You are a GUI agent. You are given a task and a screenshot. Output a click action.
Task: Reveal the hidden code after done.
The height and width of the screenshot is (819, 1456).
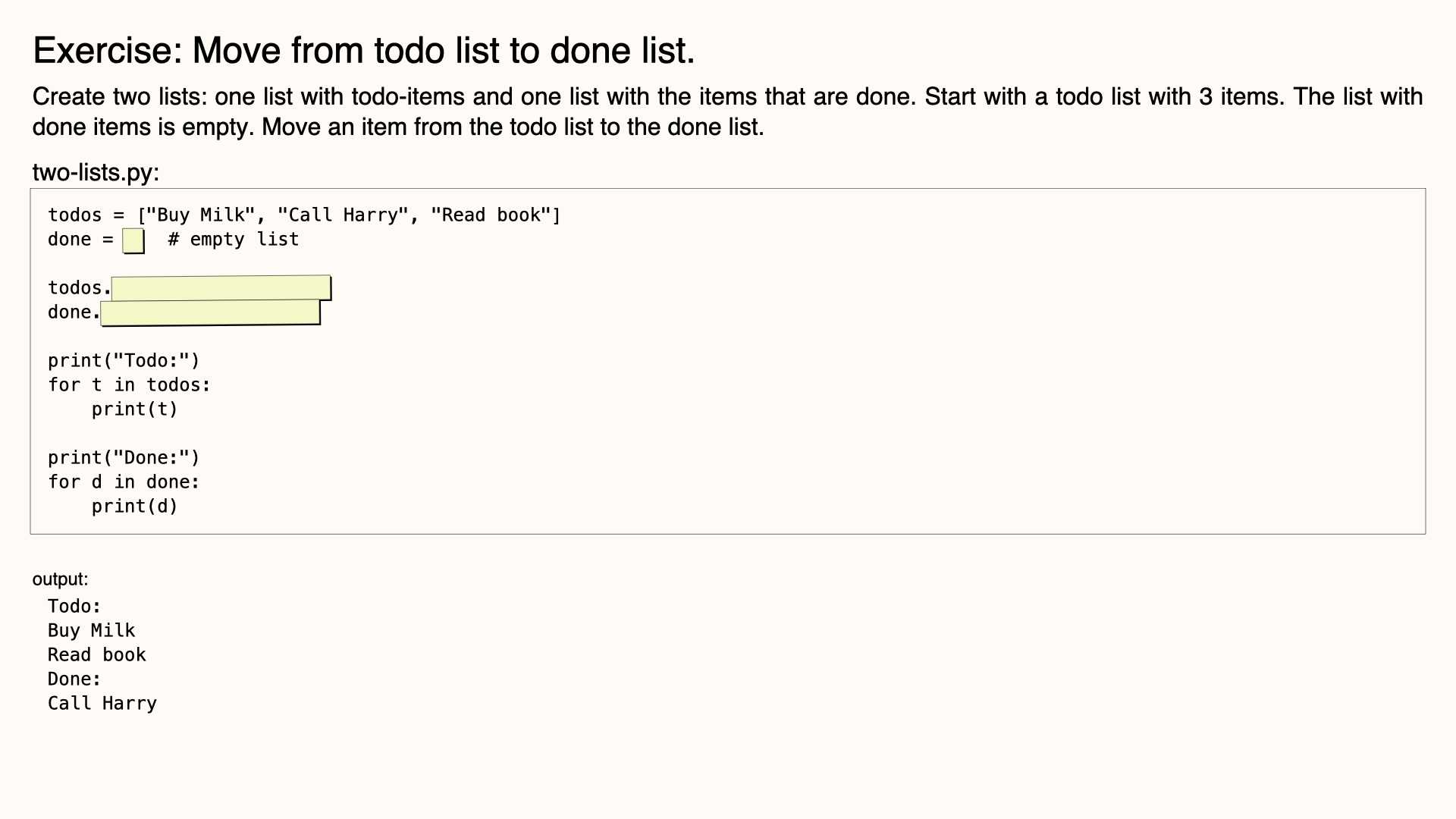[211, 312]
